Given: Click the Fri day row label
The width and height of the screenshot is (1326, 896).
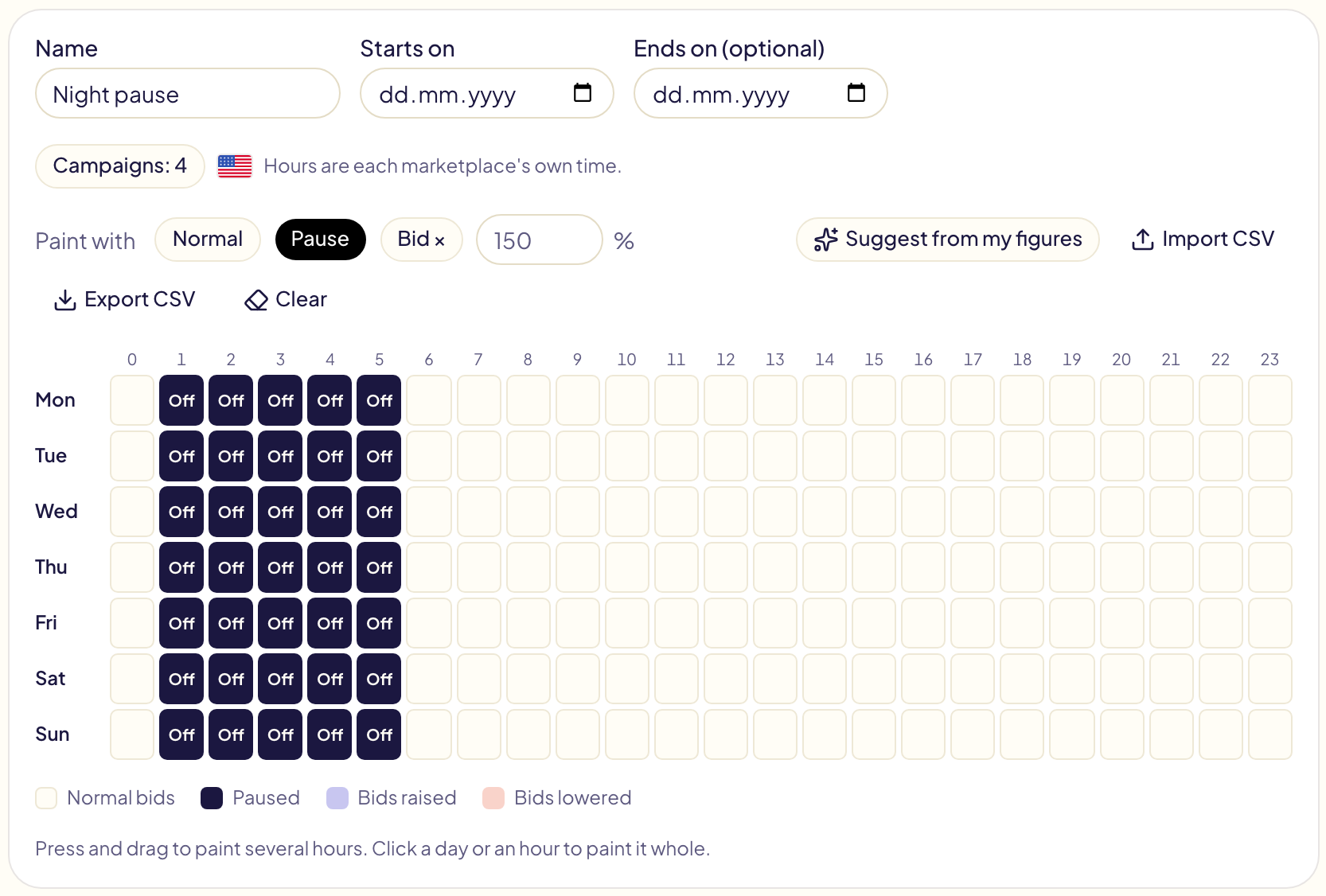Looking at the screenshot, I should pyautogui.click(x=46, y=623).
